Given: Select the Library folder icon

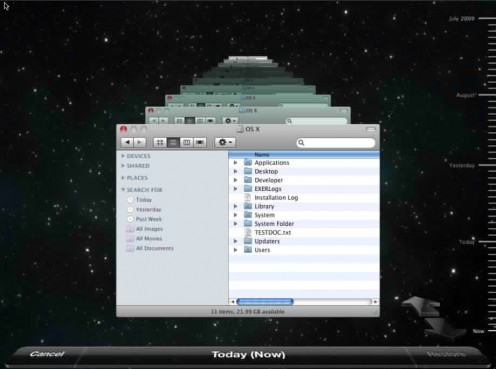Looking at the screenshot, I should click(x=248, y=206).
